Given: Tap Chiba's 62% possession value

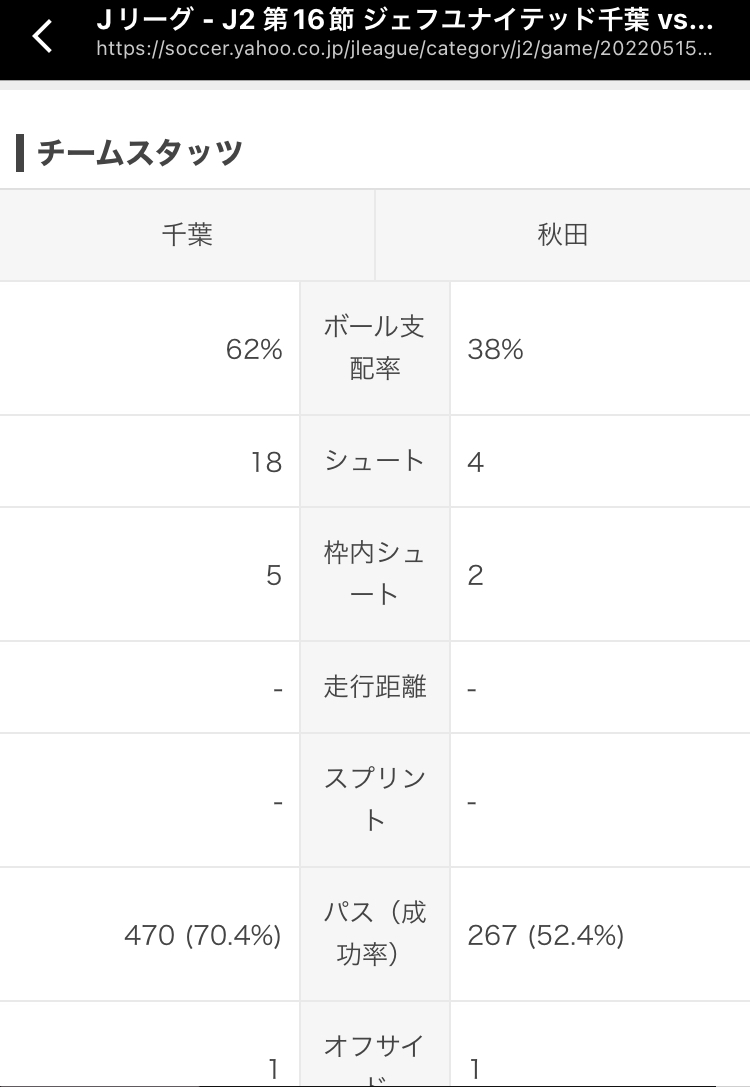Looking at the screenshot, I should (x=254, y=349).
